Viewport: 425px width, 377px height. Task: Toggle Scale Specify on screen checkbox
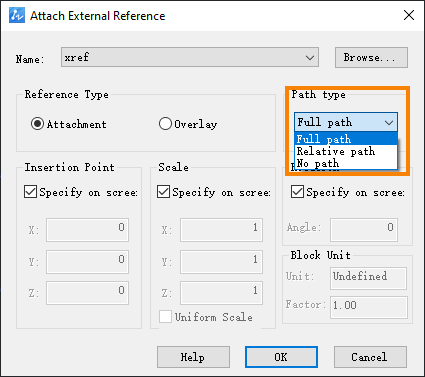point(163,192)
